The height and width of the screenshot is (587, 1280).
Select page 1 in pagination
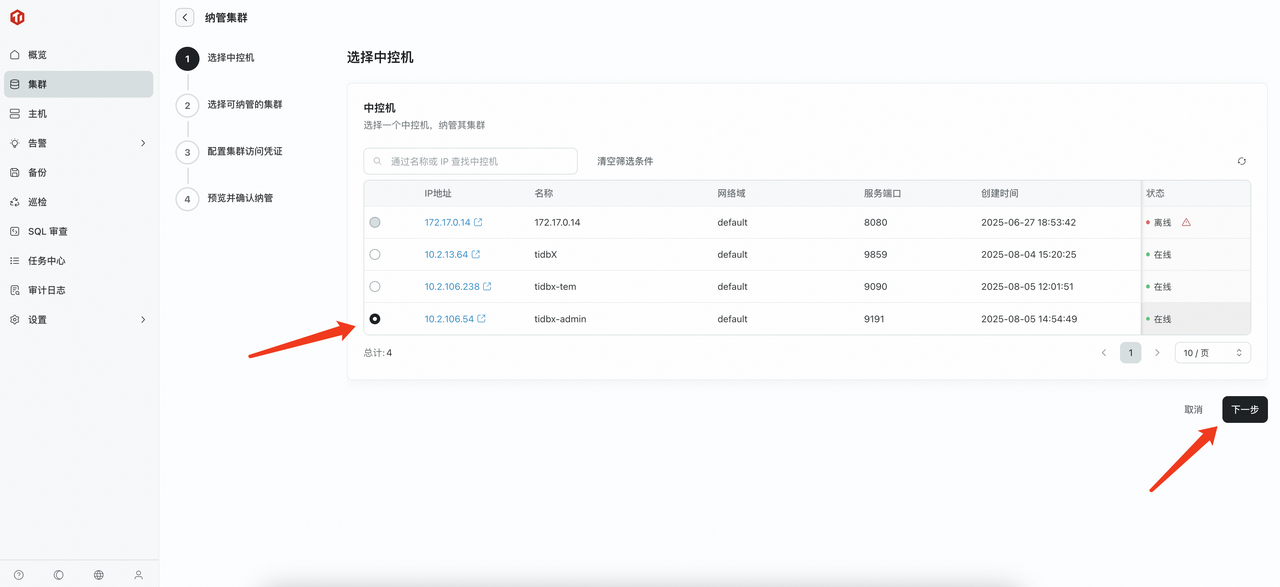(x=1130, y=352)
